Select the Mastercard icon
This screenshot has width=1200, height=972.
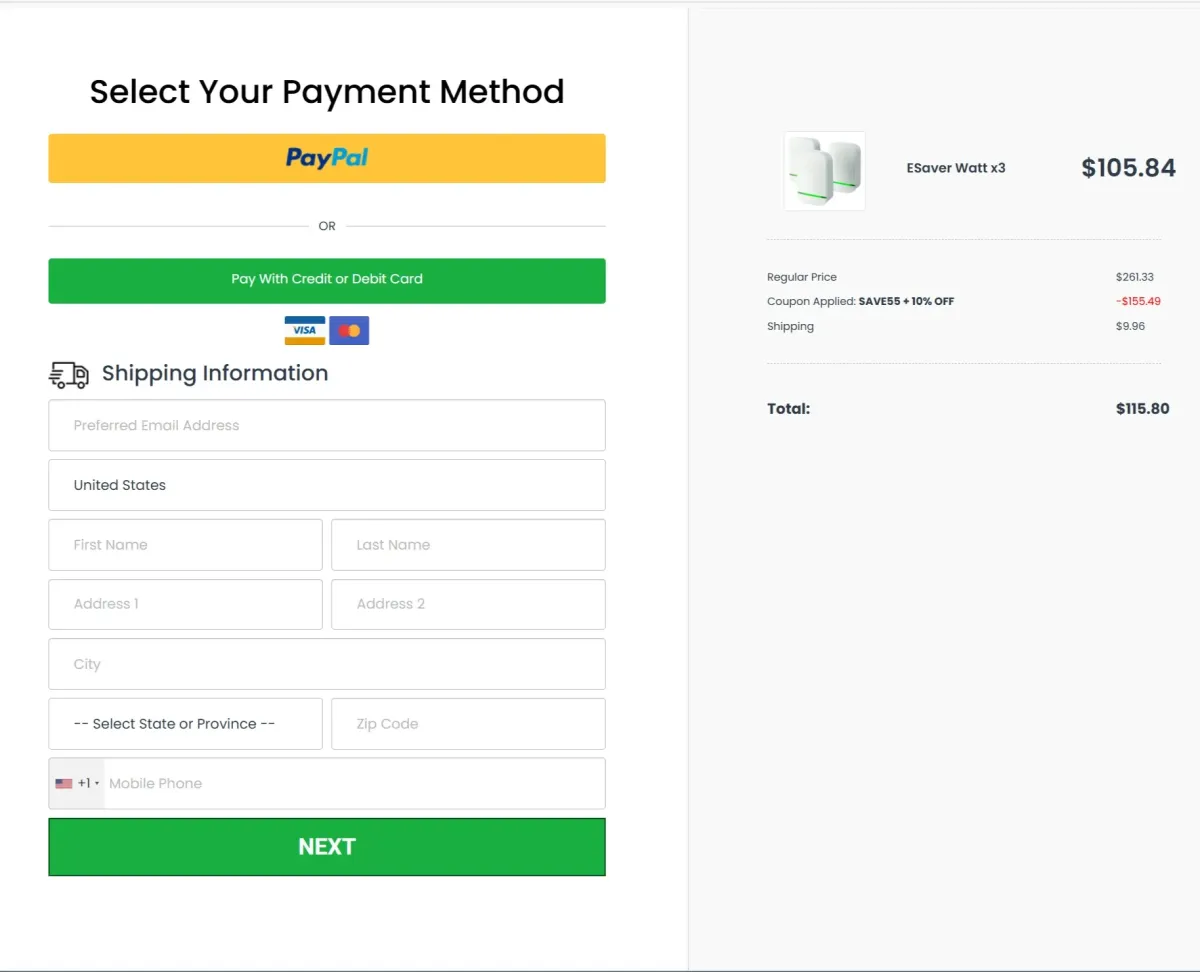[x=349, y=330]
